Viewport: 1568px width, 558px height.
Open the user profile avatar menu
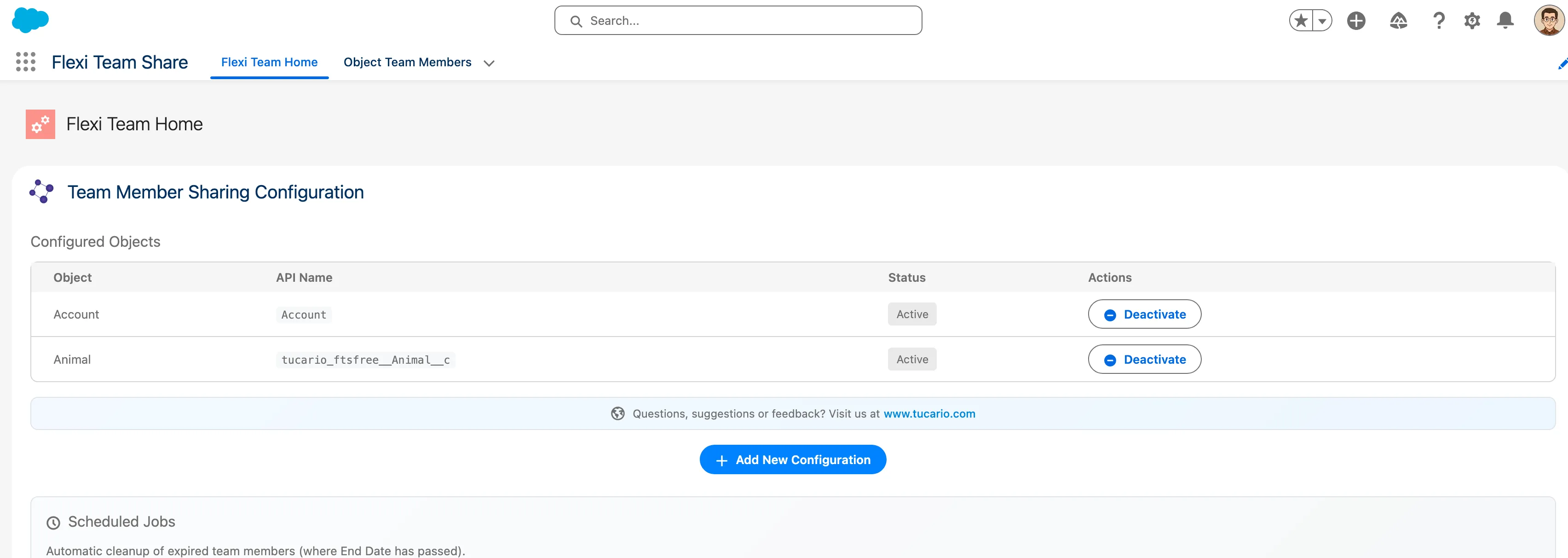point(1548,20)
